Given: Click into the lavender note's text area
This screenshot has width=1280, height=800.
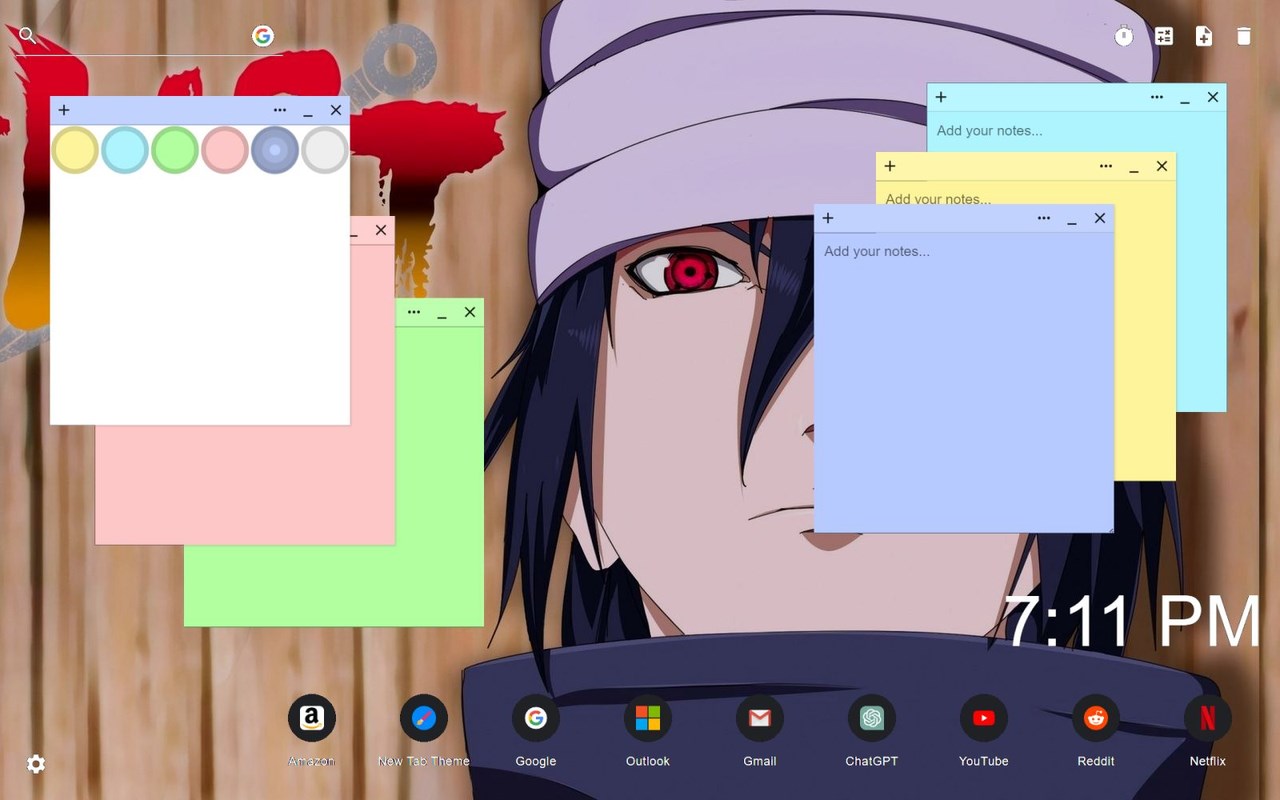Looking at the screenshot, I should click(x=964, y=382).
